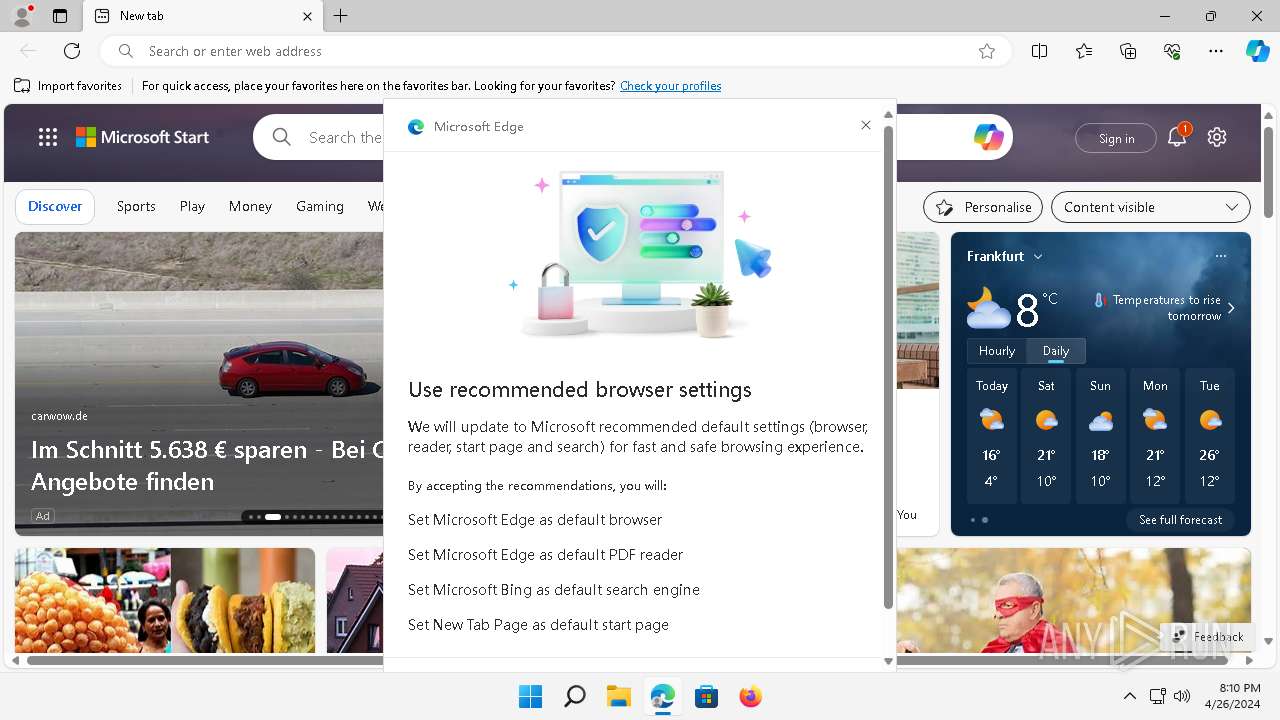The height and width of the screenshot is (720, 1280).
Task: Open Split screen view icon
Action: tap(1040, 51)
